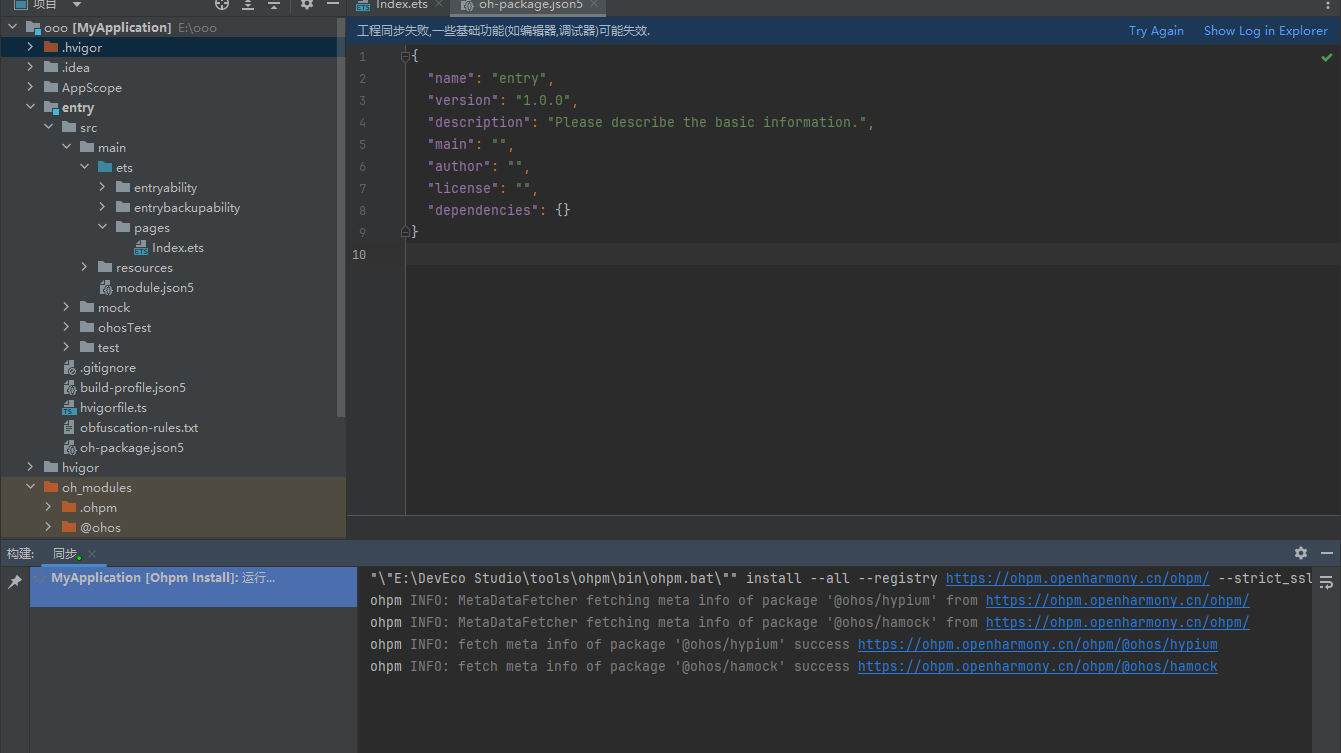Click green checkmark inspection indicator in editor
Screen dimensions: 1341x753
[1326, 58]
